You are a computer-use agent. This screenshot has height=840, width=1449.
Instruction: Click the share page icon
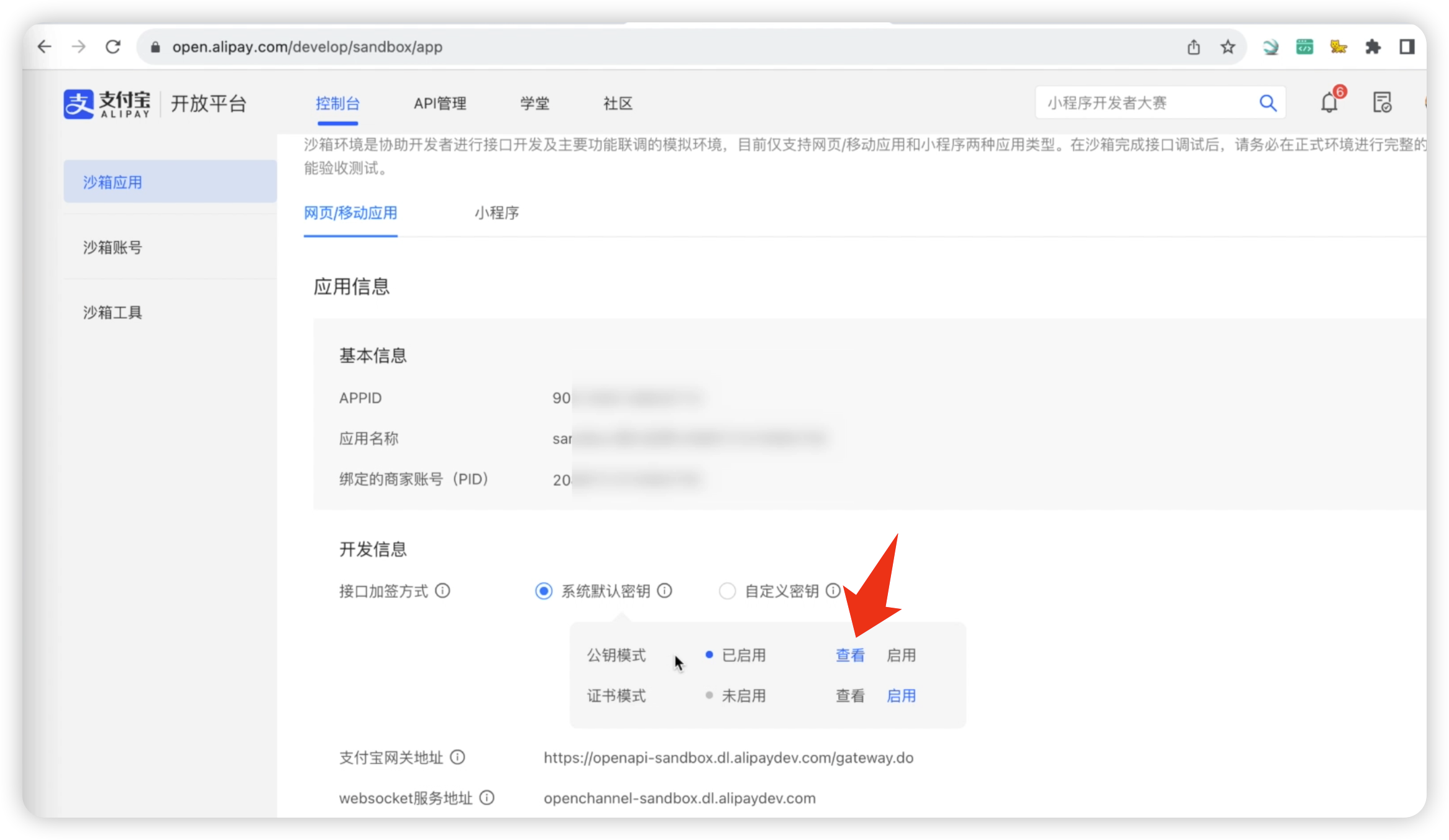tap(1194, 47)
